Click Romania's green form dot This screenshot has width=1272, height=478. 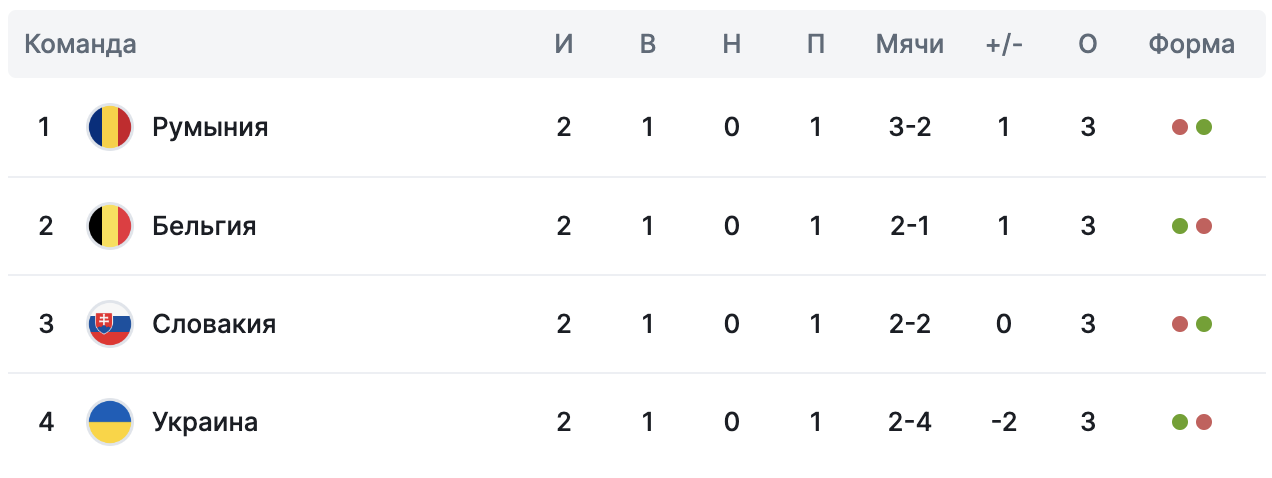click(1204, 128)
